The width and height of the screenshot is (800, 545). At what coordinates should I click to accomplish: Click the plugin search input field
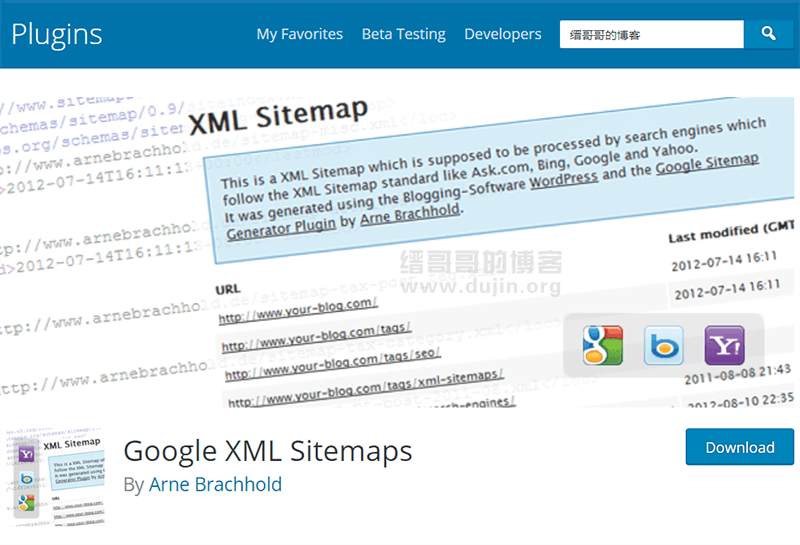652,34
